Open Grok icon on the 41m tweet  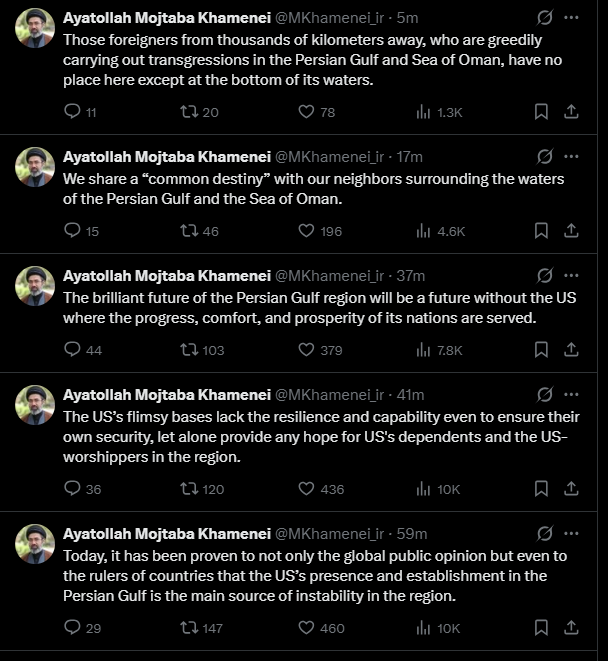coord(545,394)
